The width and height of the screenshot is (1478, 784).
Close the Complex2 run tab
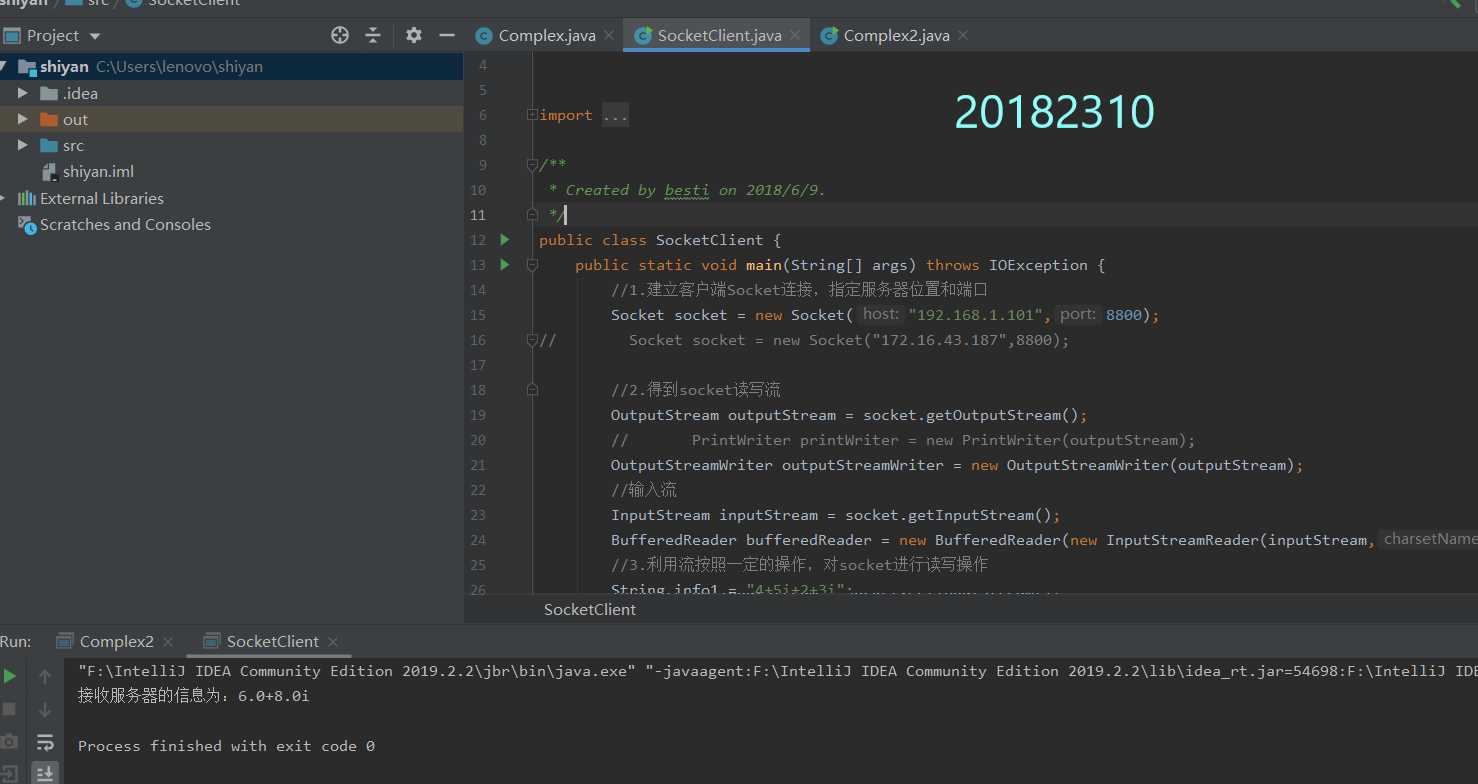tap(168, 642)
